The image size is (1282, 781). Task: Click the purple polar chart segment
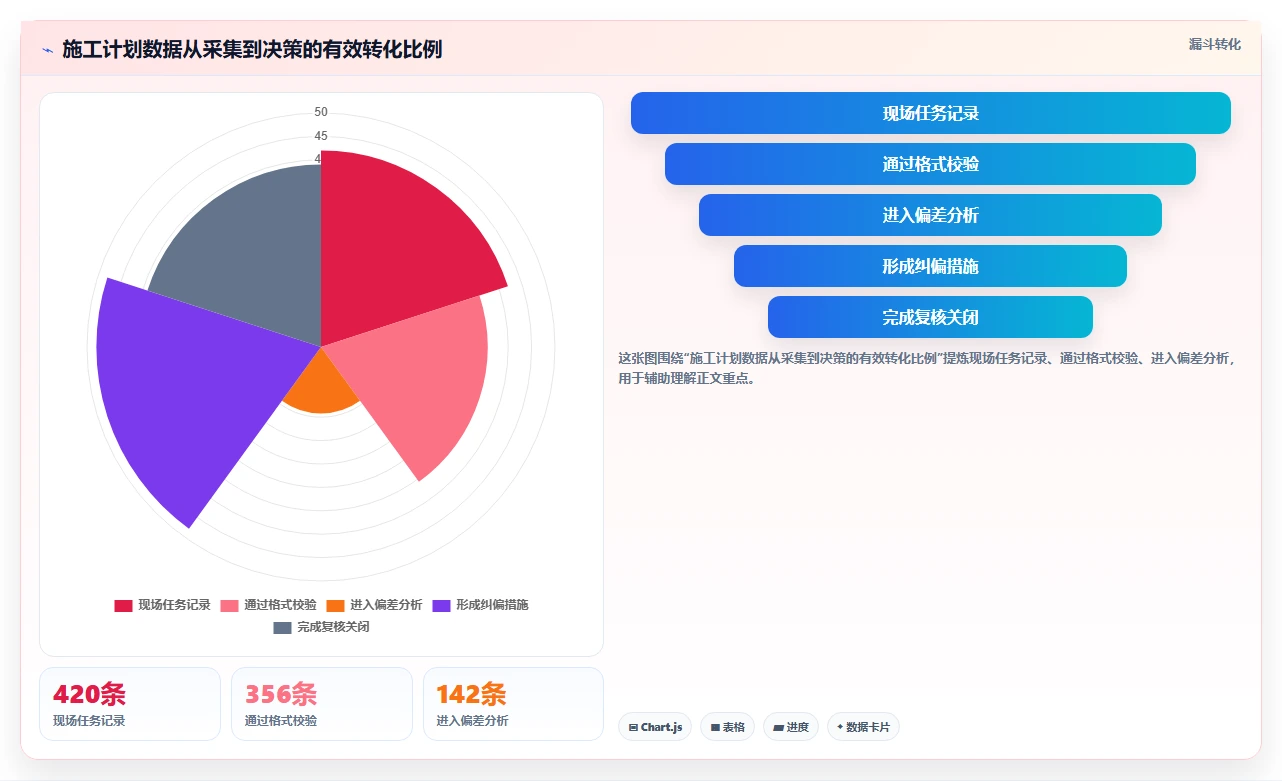[x=190, y=390]
